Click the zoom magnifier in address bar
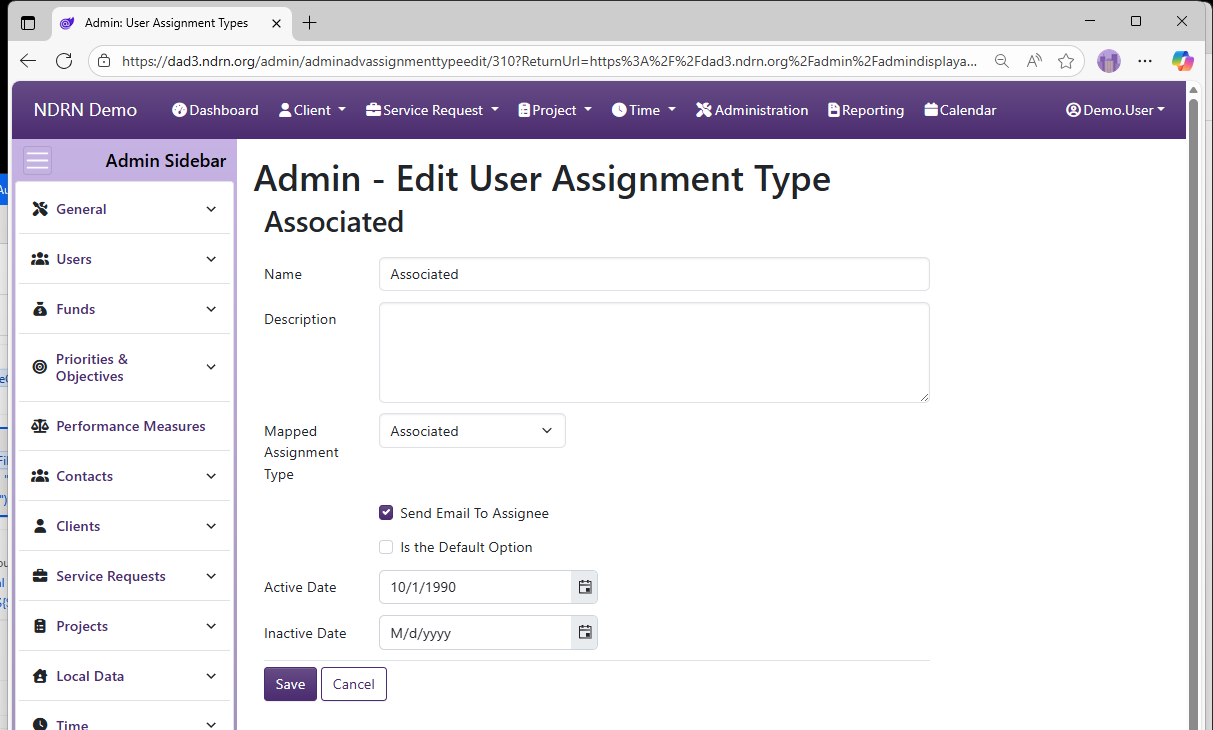Screen dimensions: 1213x730 [x=1001, y=61]
